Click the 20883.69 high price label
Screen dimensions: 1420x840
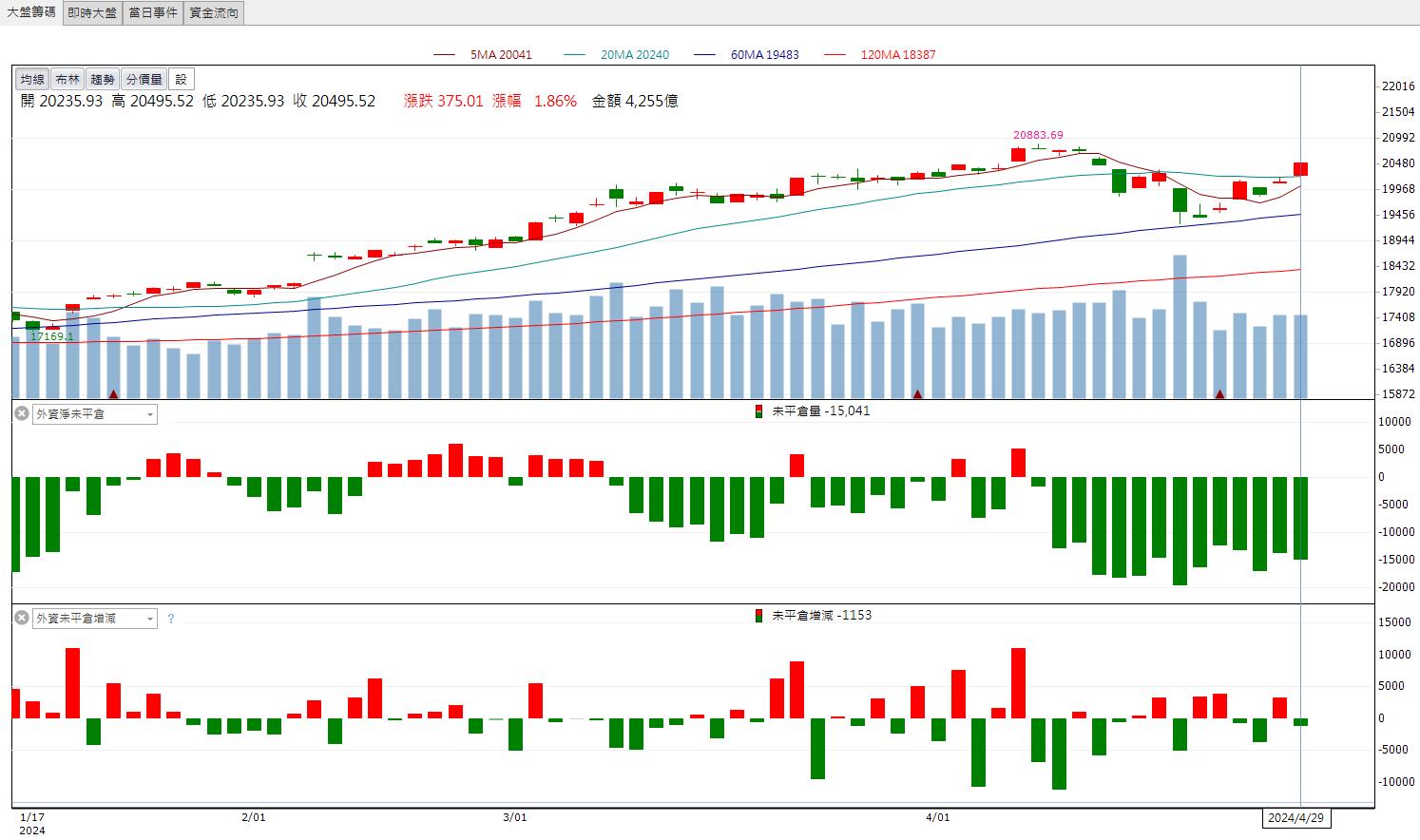(1038, 135)
